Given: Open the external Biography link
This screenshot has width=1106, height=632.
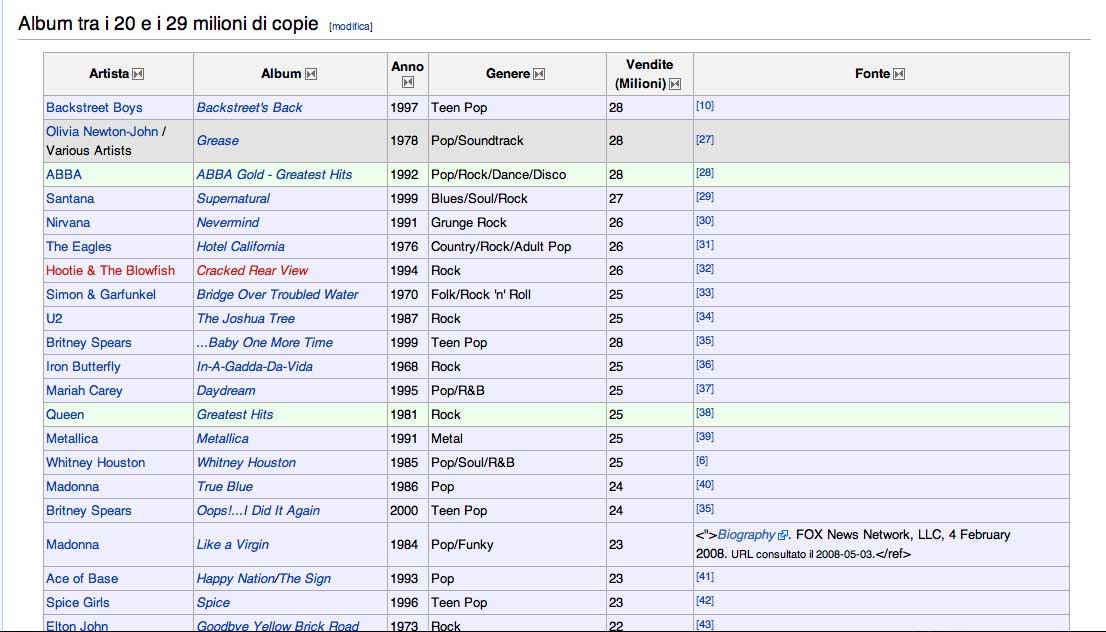Looking at the screenshot, I should (752, 535).
